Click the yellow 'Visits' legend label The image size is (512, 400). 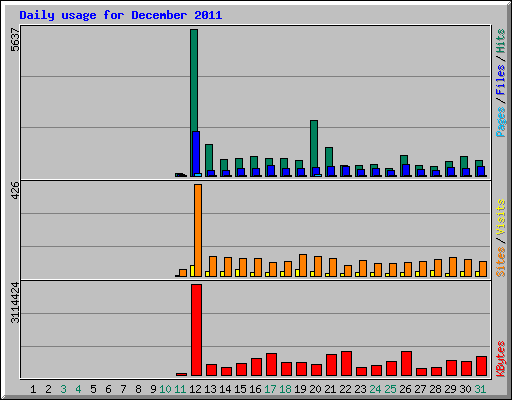coord(501,218)
